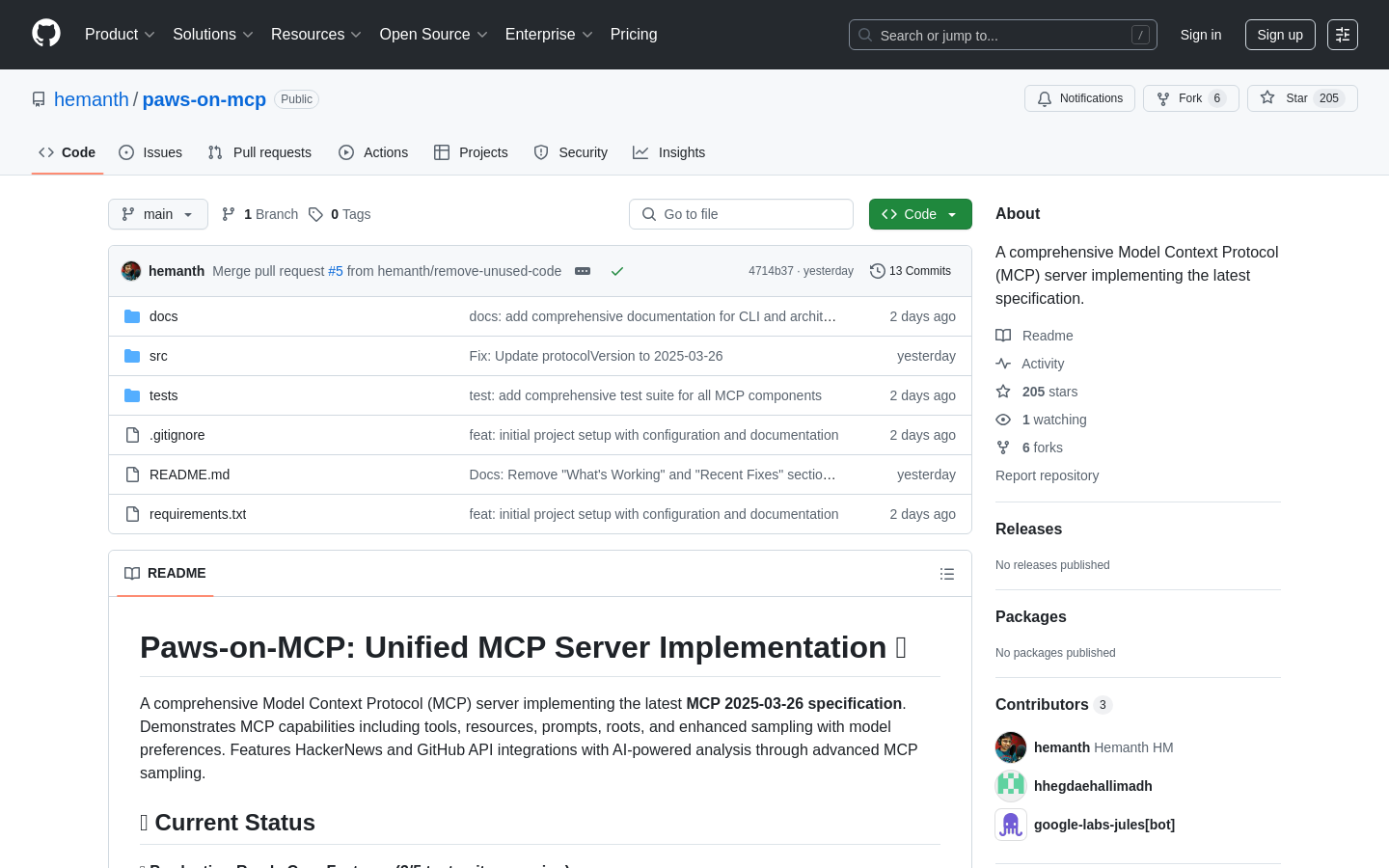The image size is (1389, 868).
Task: Open the tests folder
Action: click(x=163, y=395)
